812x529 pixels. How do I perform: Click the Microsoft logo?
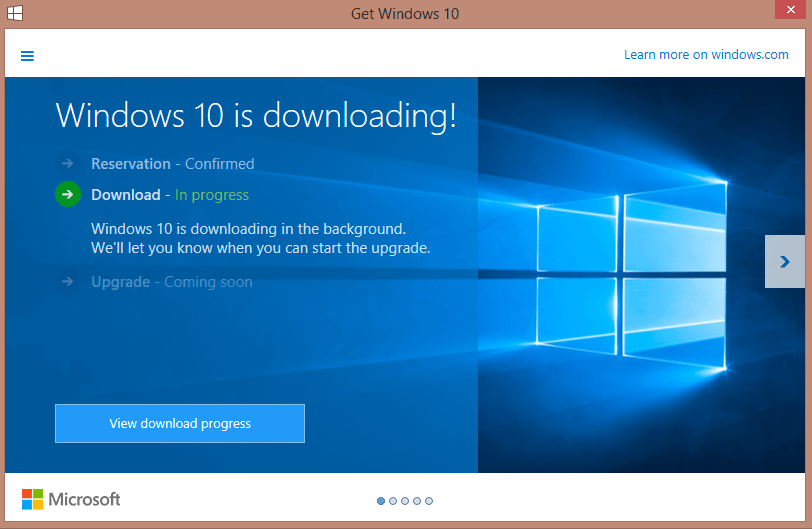(71, 499)
